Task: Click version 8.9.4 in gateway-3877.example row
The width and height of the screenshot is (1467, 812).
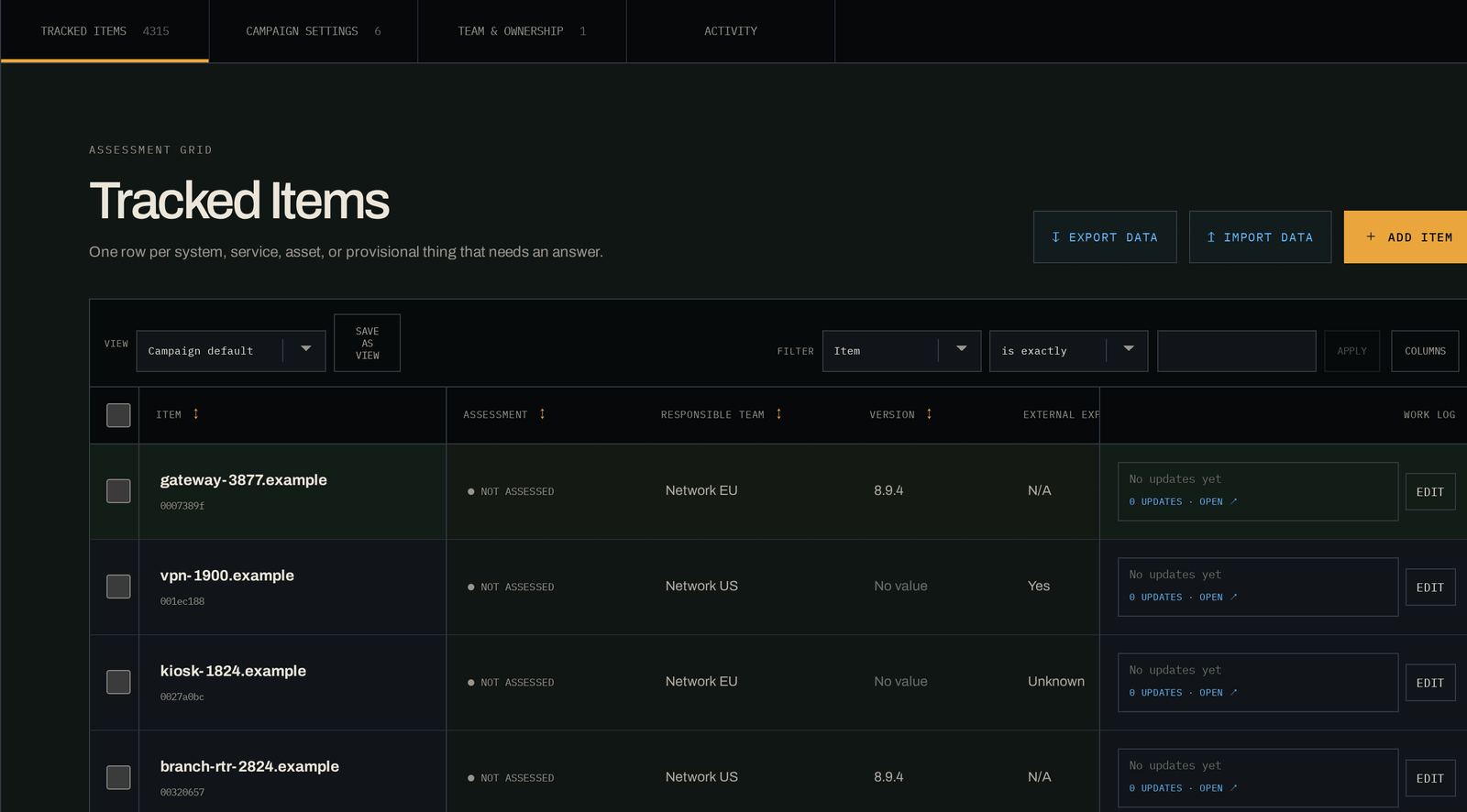Action: click(888, 490)
